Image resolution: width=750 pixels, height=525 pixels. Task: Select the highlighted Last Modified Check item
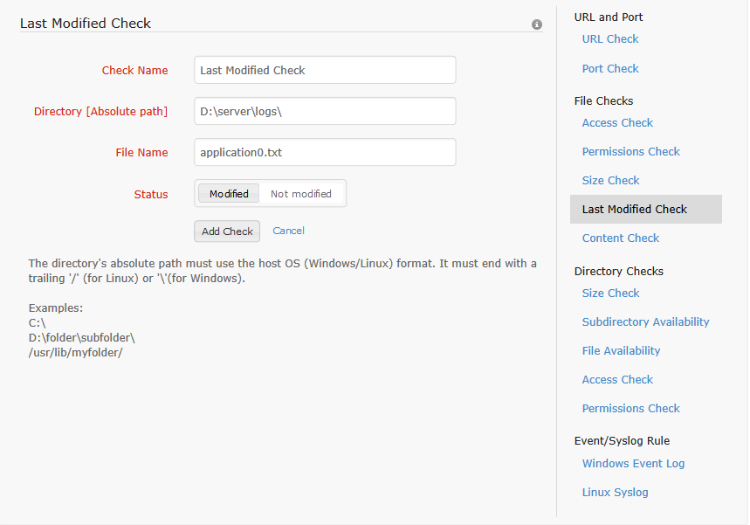(635, 209)
